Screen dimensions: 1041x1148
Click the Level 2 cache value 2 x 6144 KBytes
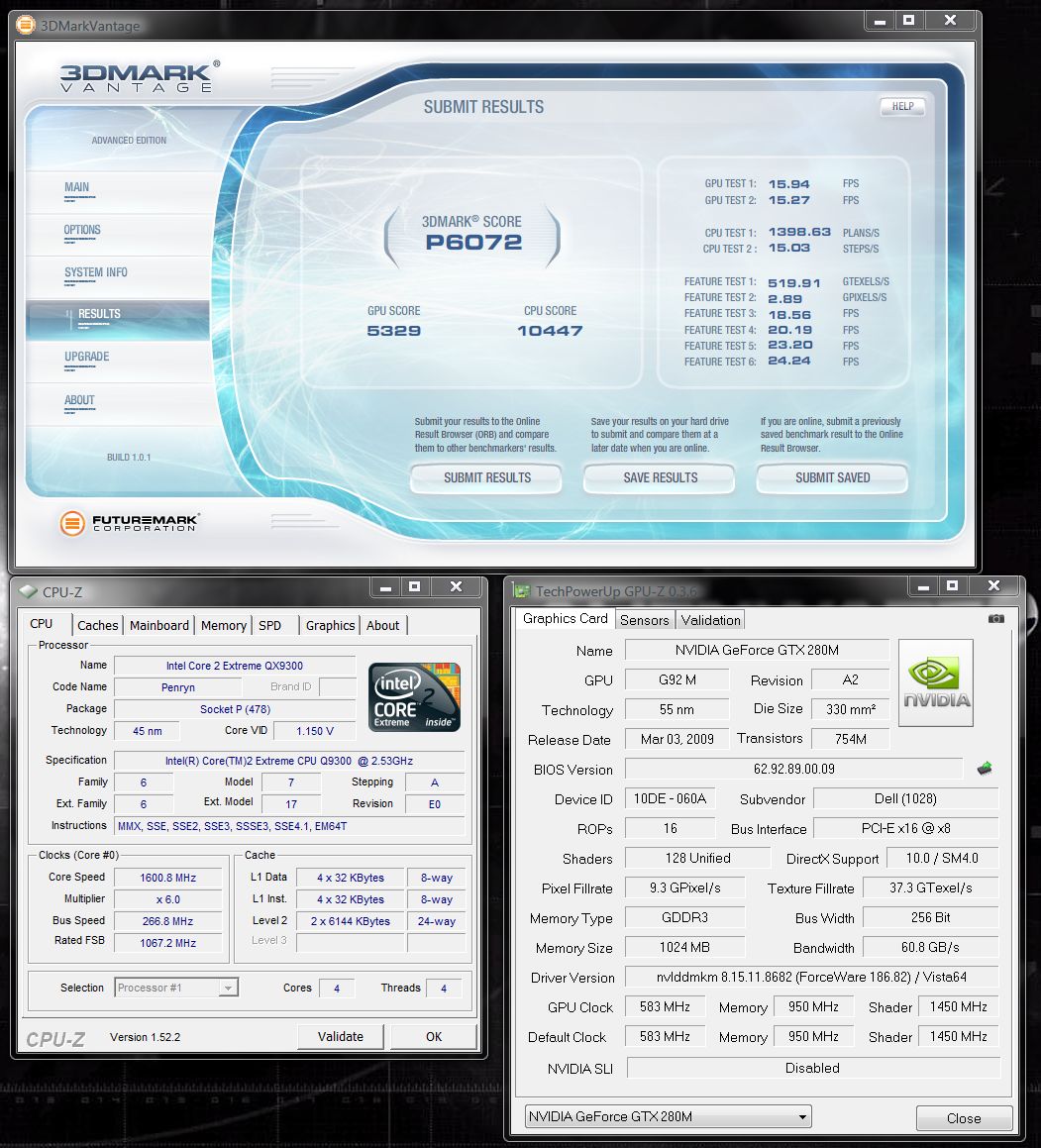350,921
